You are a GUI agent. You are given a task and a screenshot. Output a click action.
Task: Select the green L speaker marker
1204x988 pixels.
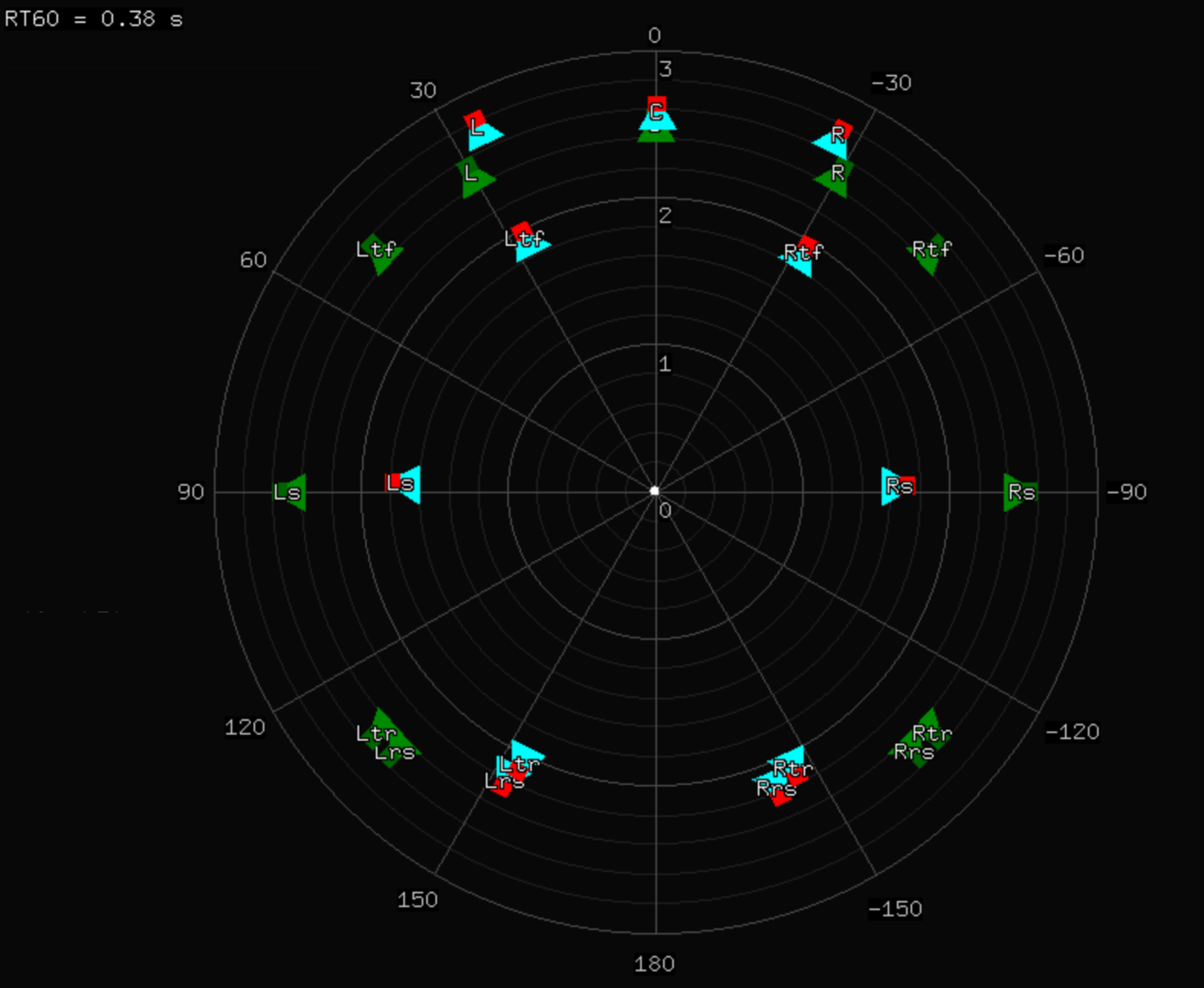[475, 177]
